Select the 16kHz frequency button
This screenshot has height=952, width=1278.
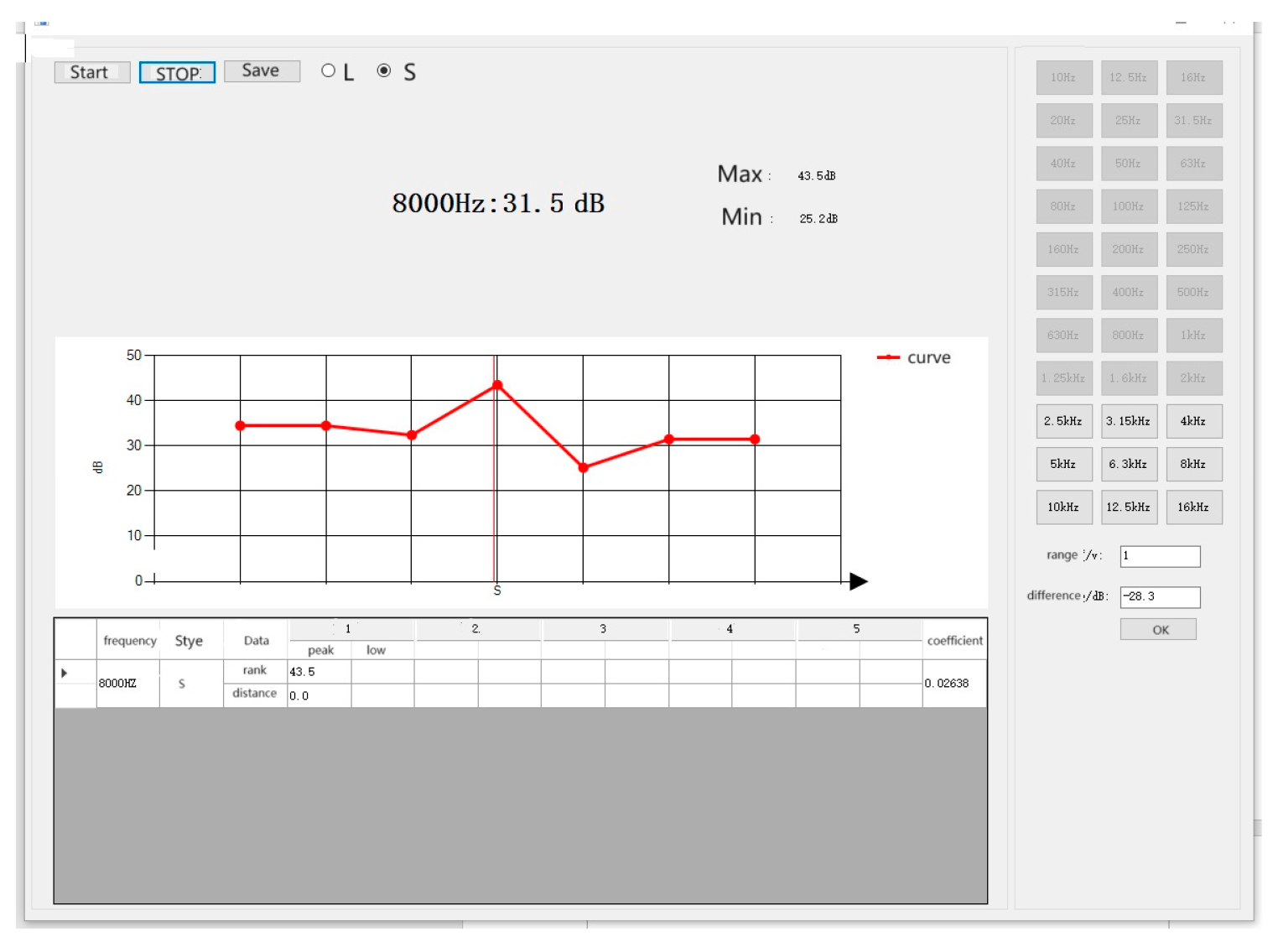point(1193,507)
